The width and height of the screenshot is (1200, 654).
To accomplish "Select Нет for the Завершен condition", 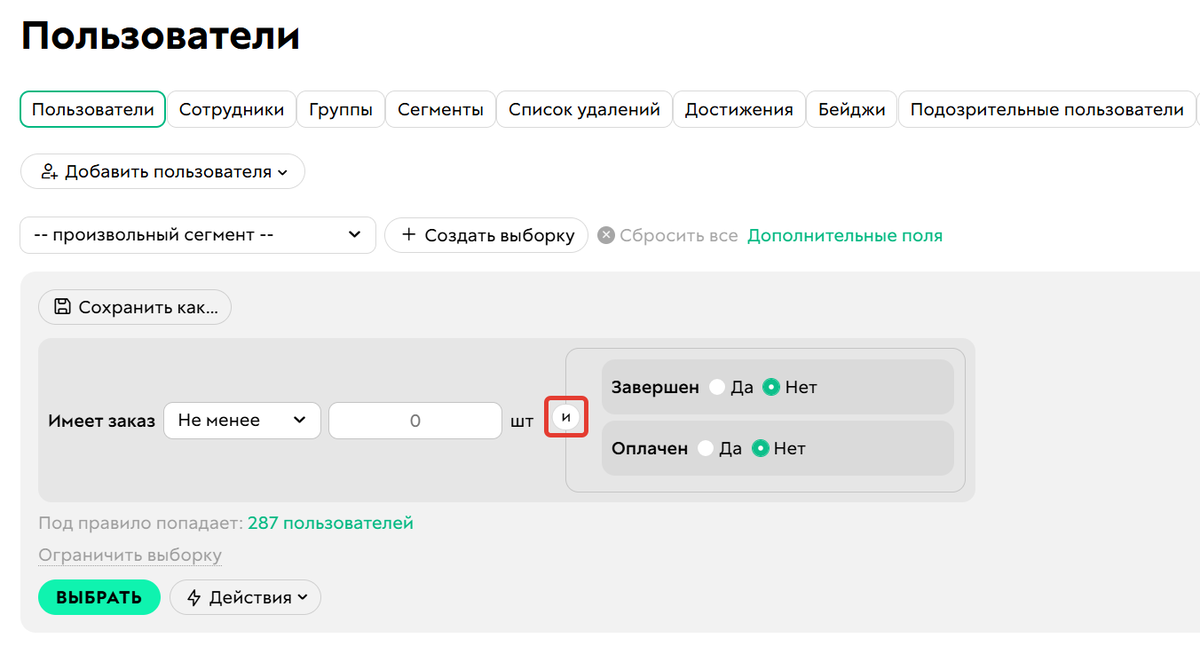I will pyautogui.click(x=769, y=386).
